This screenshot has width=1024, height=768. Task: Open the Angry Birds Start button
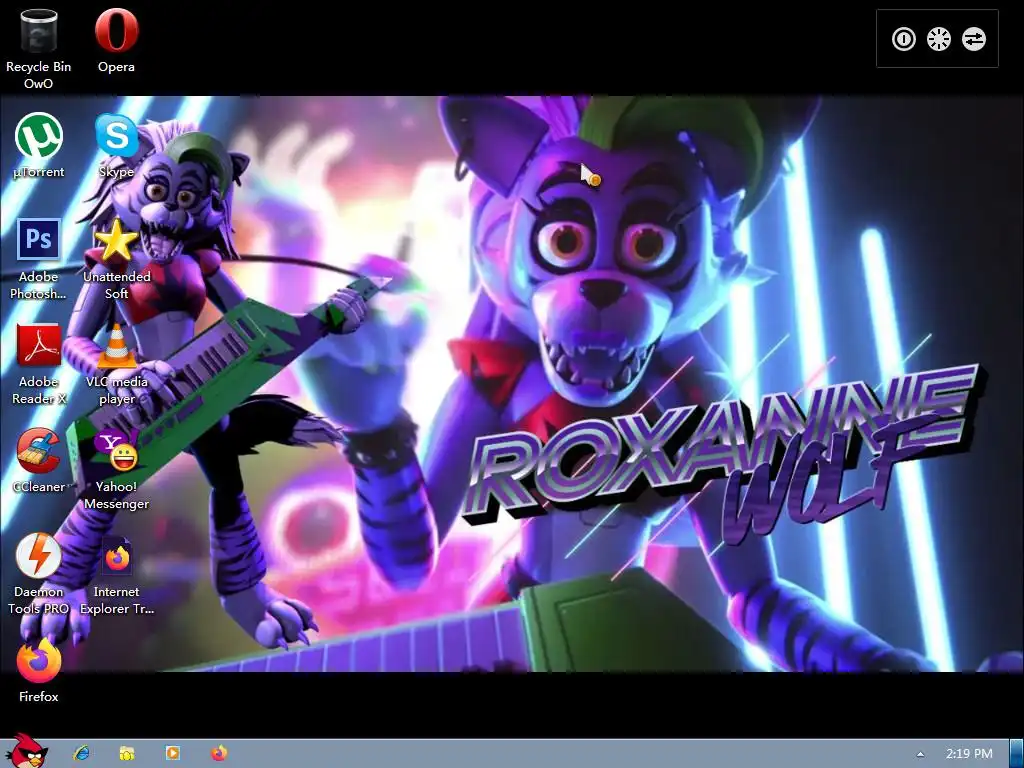(25, 751)
